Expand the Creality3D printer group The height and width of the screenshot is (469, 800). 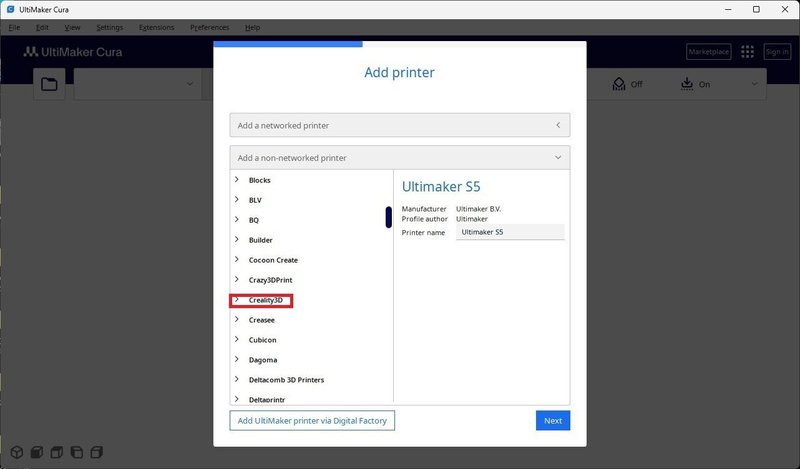pos(237,300)
